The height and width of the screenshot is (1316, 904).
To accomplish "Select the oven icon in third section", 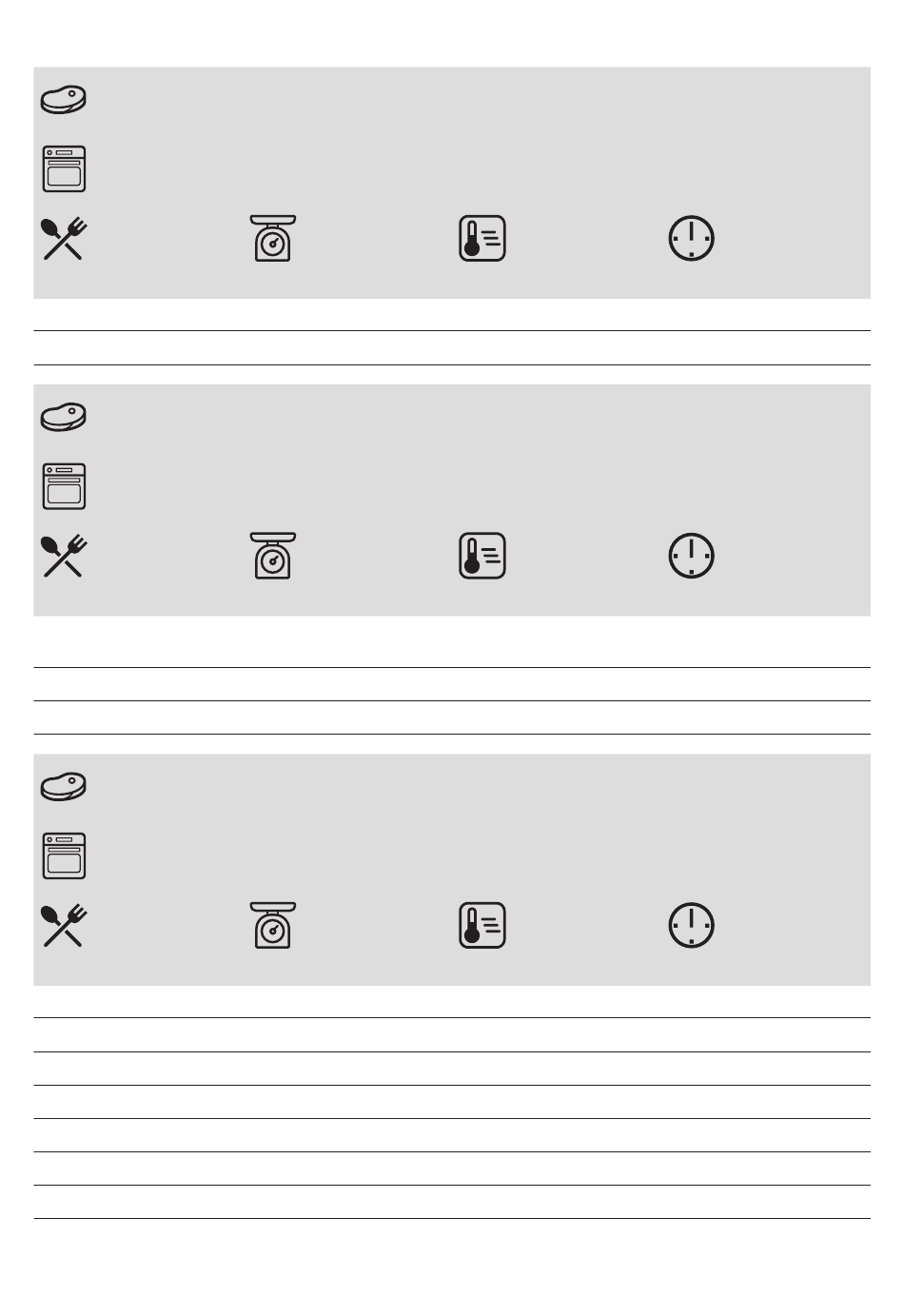I will pos(64,856).
